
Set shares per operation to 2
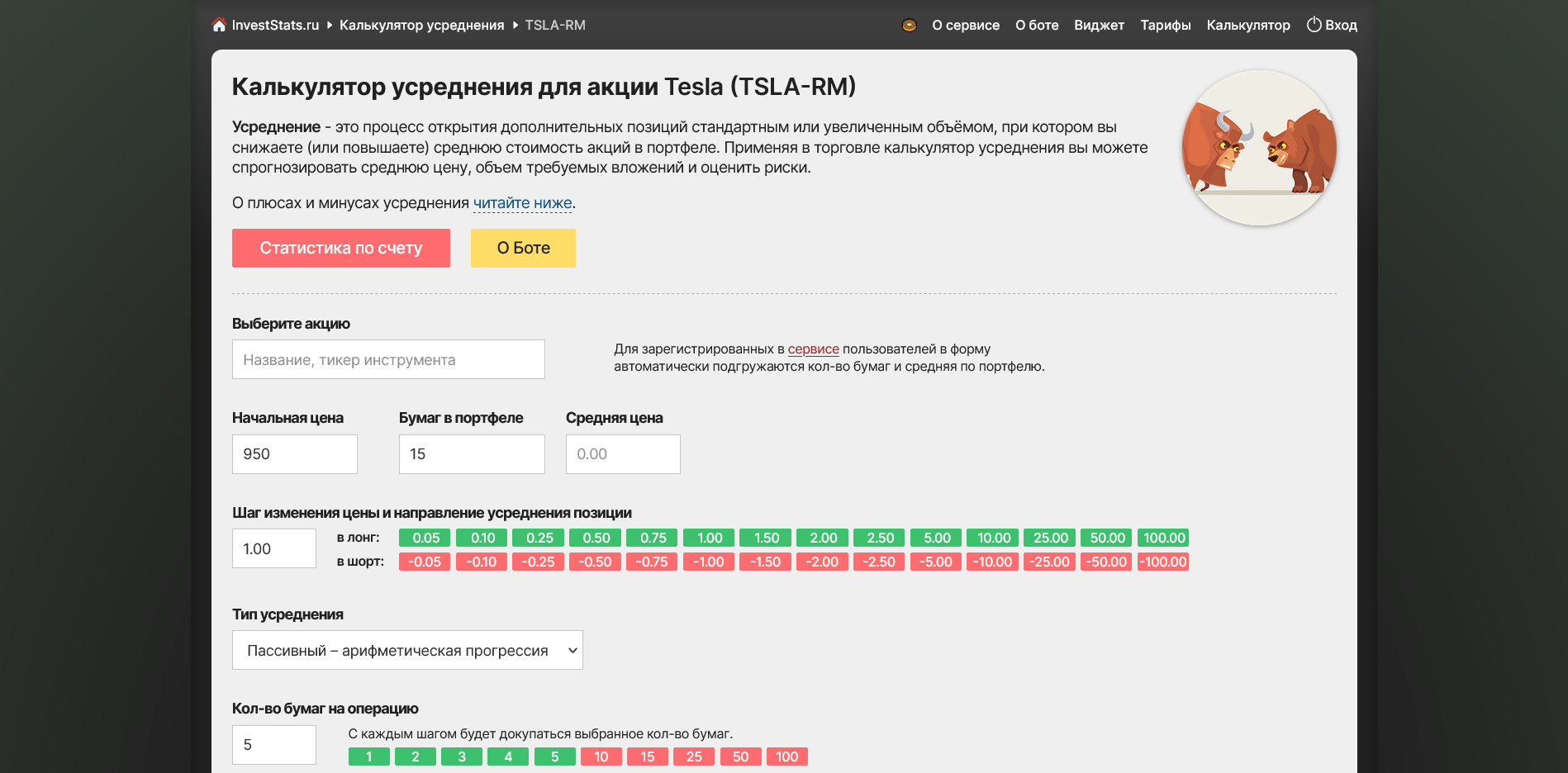point(416,756)
